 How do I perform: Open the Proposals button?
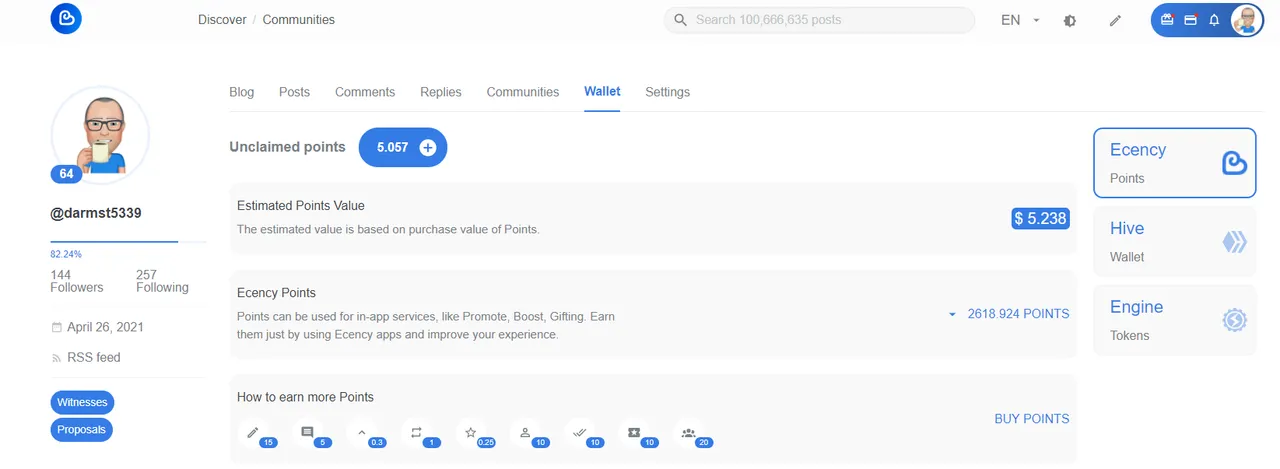click(82, 430)
